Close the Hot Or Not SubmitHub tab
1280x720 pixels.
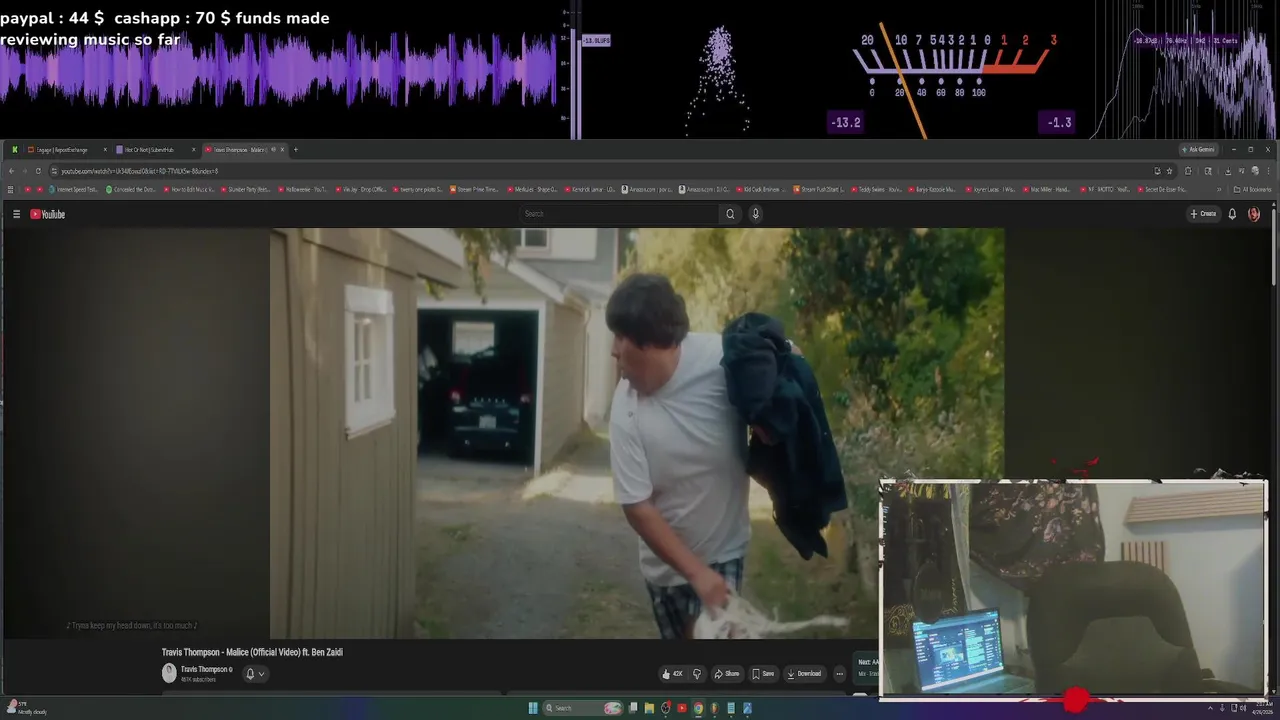pyautogui.click(x=193, y=150)
